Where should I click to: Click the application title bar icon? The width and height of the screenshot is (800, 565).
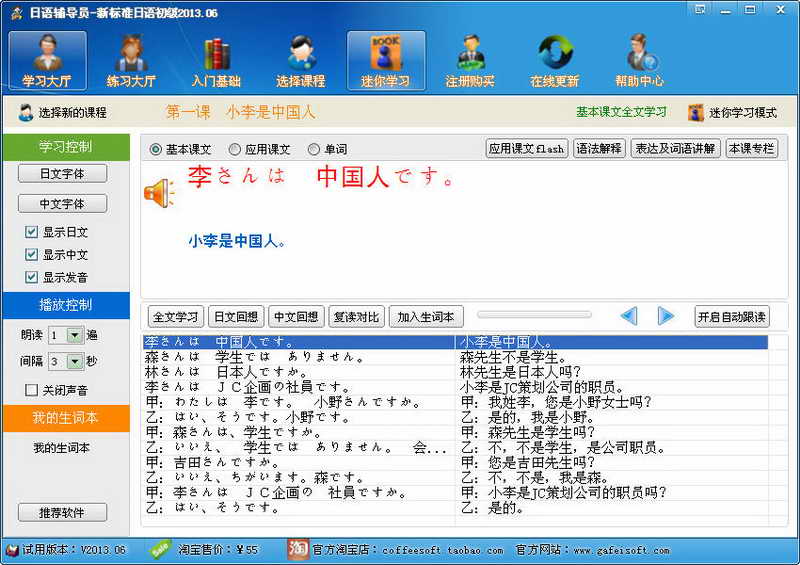coord(16,13)
